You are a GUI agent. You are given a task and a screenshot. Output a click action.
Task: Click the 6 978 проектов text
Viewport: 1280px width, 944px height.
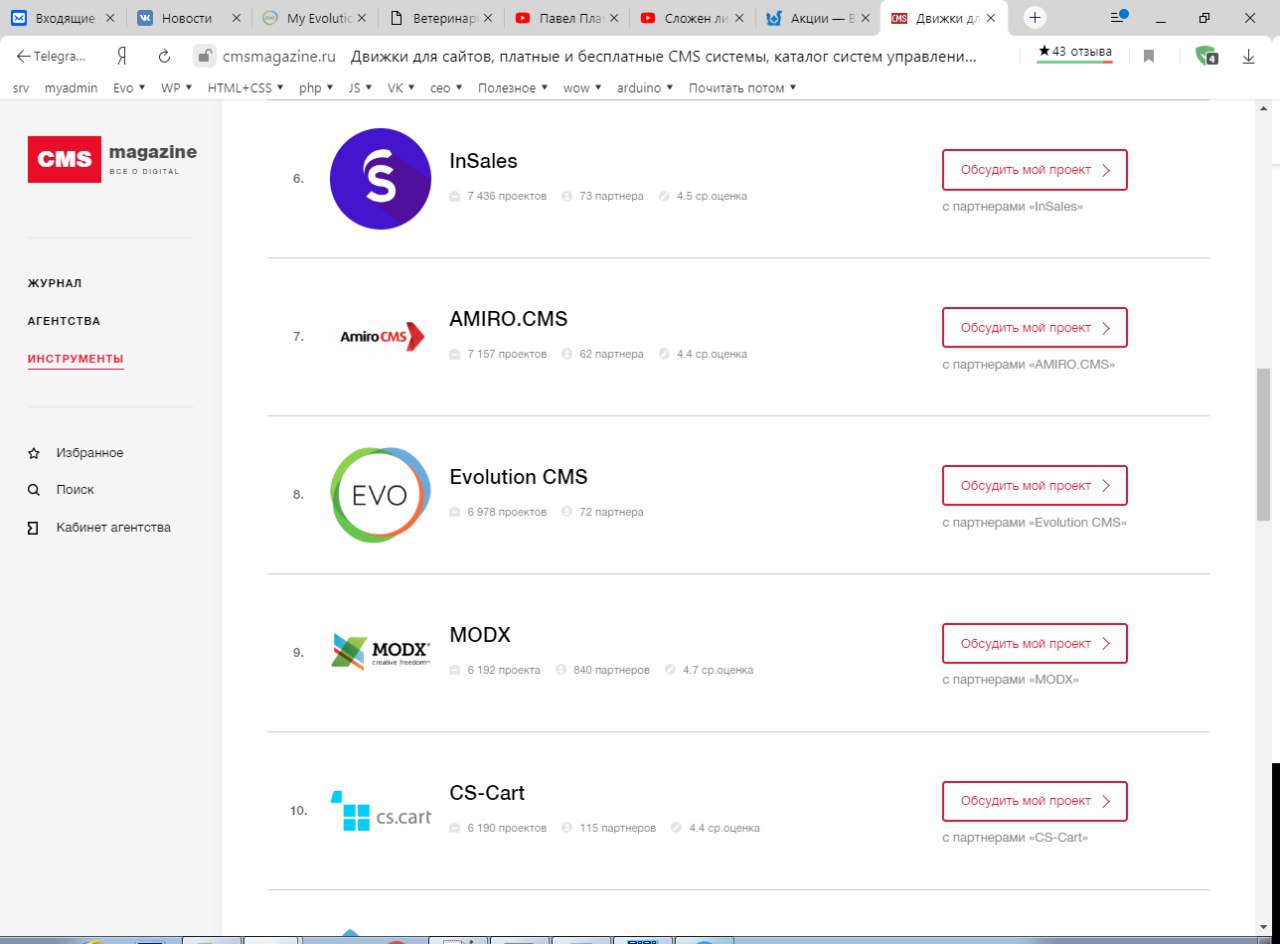click(x=507, y=512)
